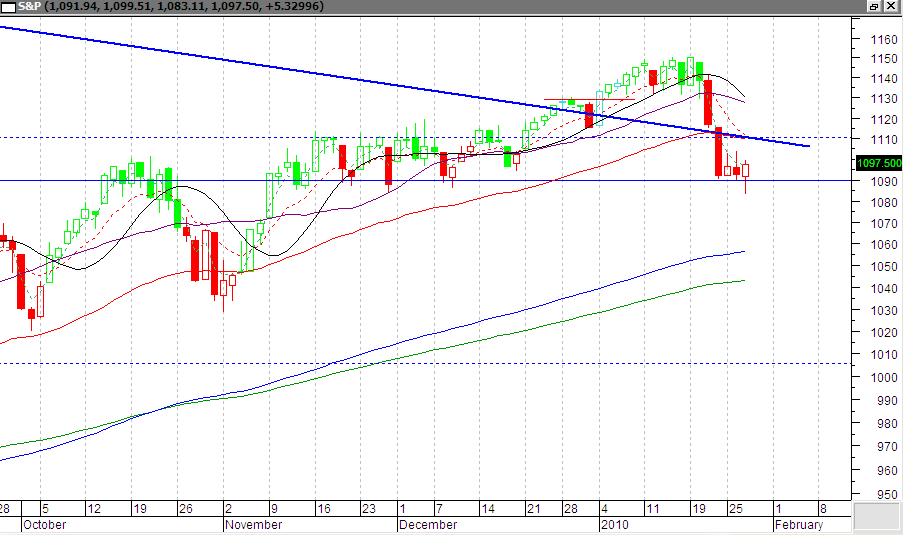Select the dashed blue horizontal line near 1005
903x535 pixels.
click(426, 363)
